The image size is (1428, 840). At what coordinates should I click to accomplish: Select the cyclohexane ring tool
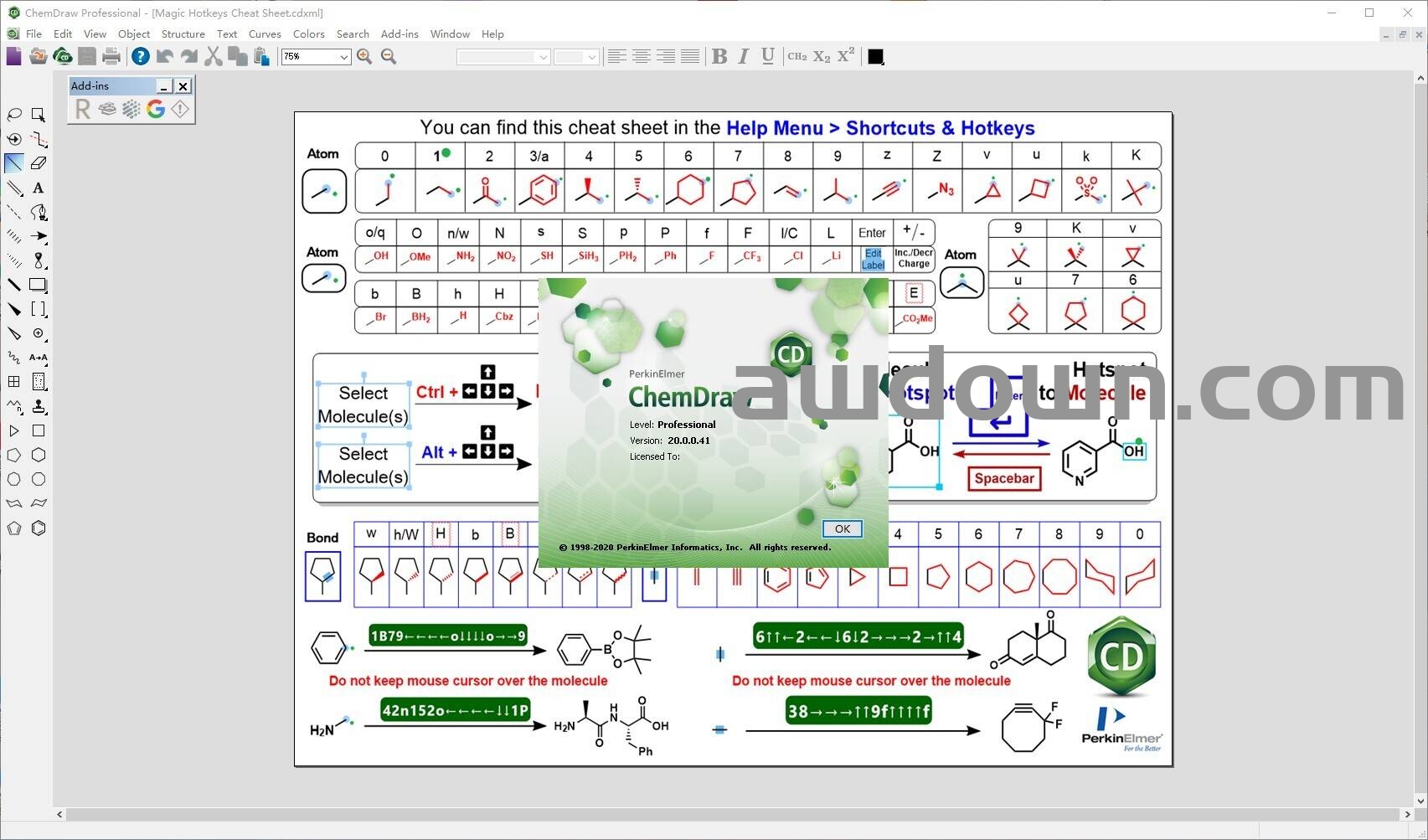pos(39,456)
